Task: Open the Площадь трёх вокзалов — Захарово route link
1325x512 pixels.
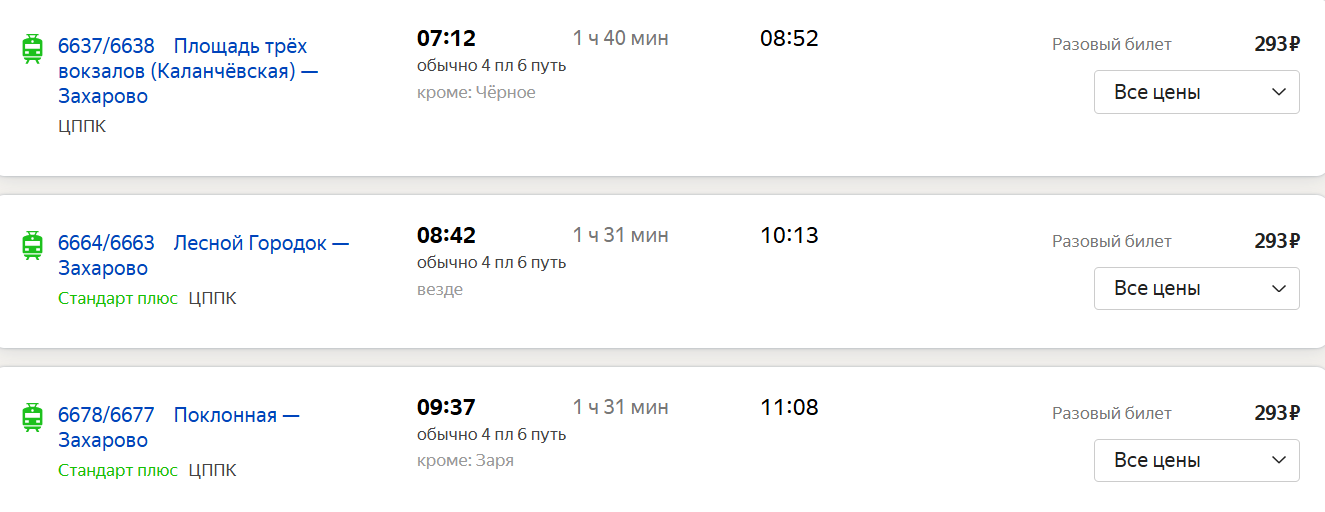Action: 188,71
